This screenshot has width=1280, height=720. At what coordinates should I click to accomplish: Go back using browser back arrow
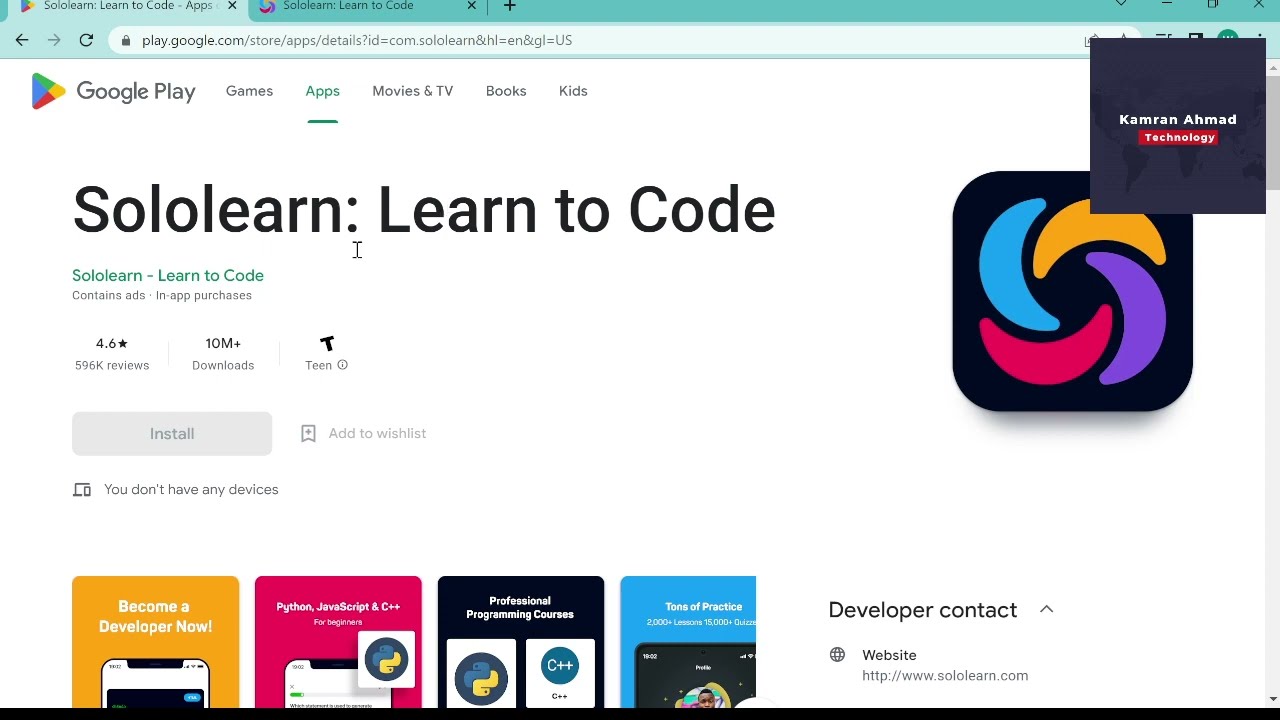tap(22, 40)
